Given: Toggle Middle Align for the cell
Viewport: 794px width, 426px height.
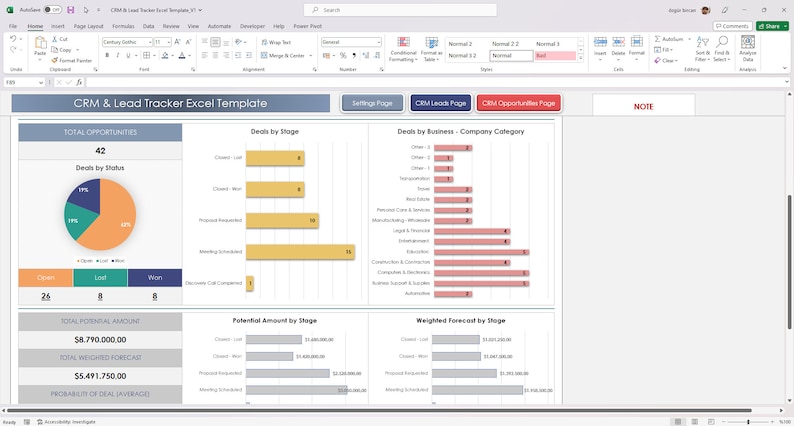Looking at the screenshot, I should (x=215, y=42).
